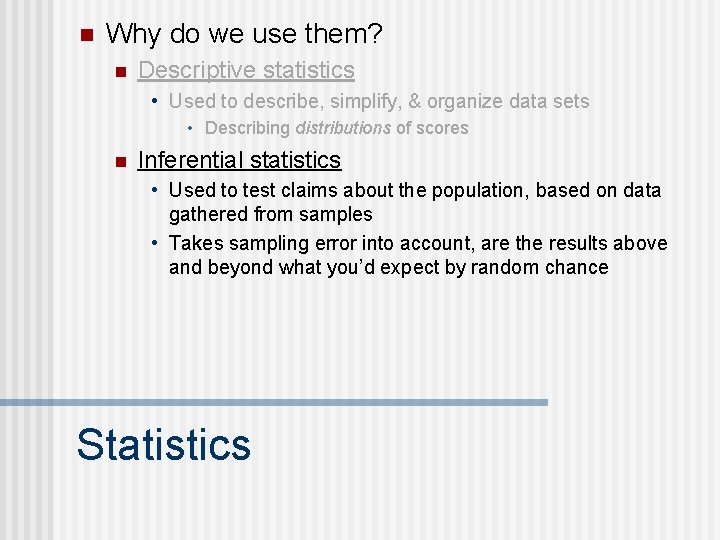Click the round bullet before "Used to test claims"

coord(155,190)
